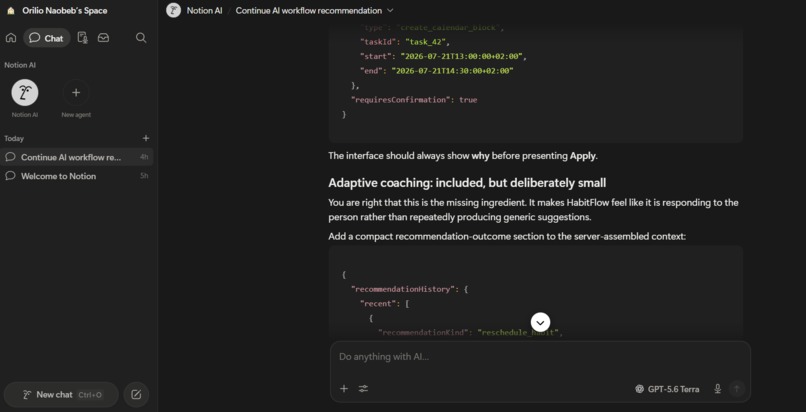The image size is (806, 412).
Task: Select the Notion AI agent avatar
Action: pyautogui.click(x=25, y=93)
